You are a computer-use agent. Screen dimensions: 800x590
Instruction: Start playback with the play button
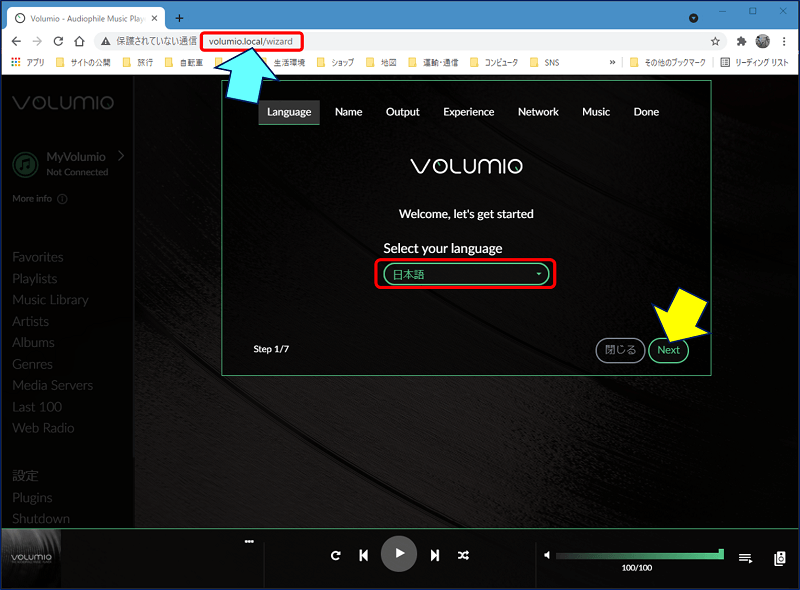[x=399, y=554]
